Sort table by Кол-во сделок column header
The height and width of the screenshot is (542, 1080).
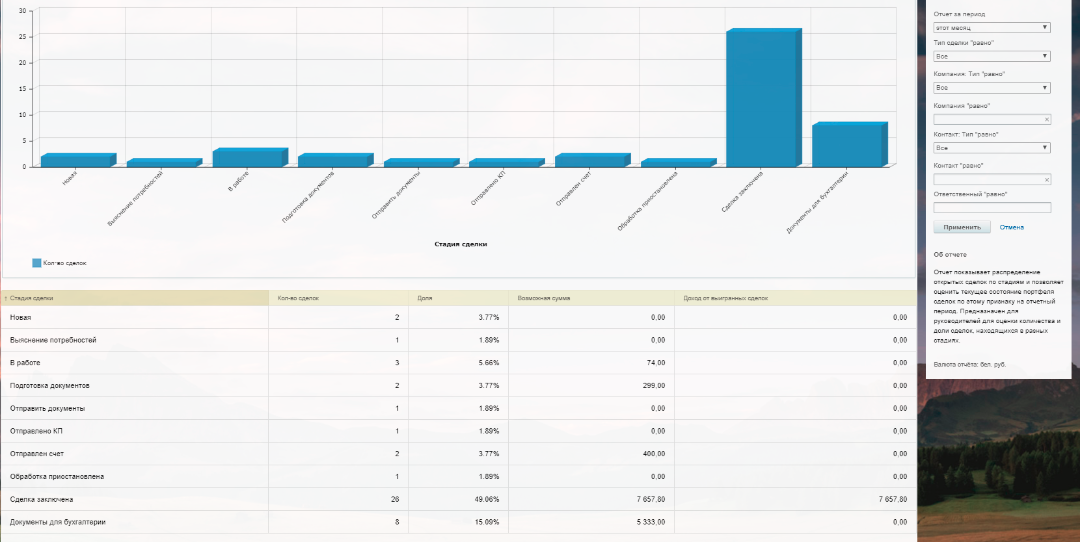coord(298,298)
